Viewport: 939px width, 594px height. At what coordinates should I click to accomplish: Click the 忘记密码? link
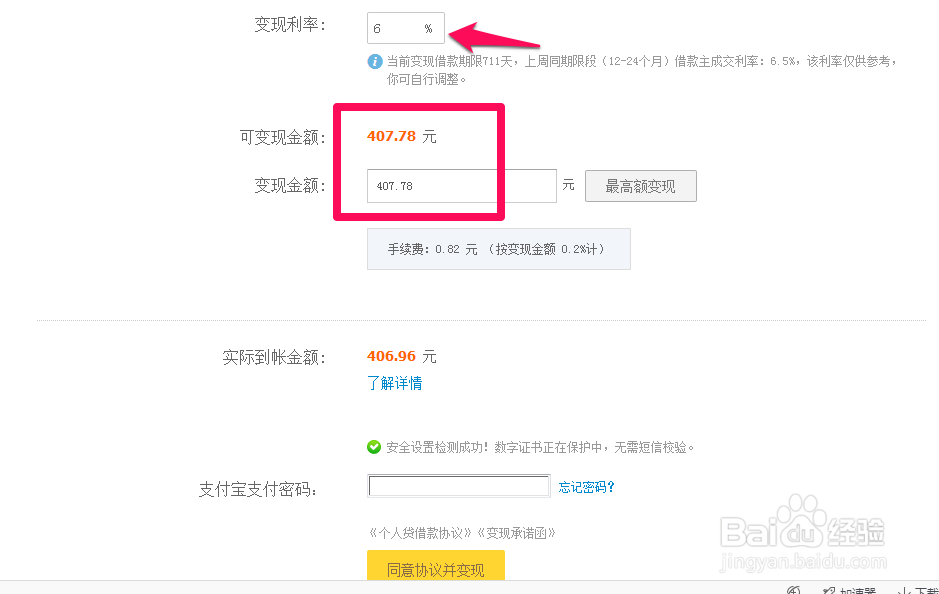[587, 488]
